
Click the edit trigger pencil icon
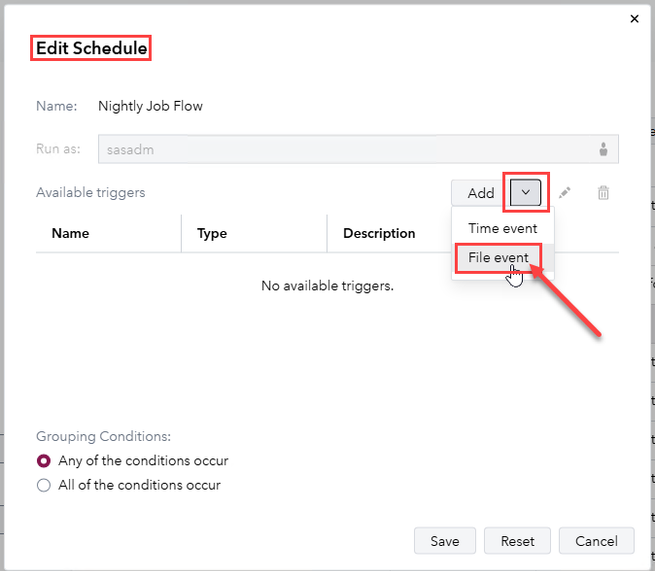click(x=565, y=193)
